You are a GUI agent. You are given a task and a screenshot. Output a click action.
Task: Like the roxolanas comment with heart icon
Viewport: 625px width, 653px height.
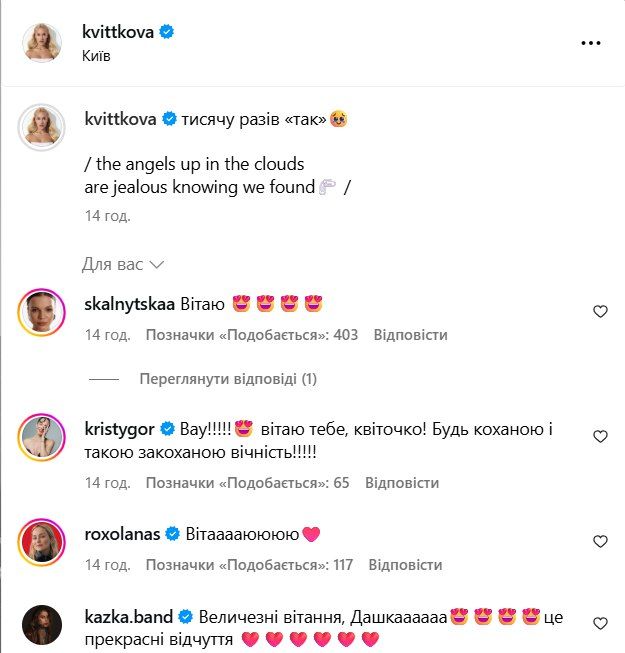pos(600,541)
